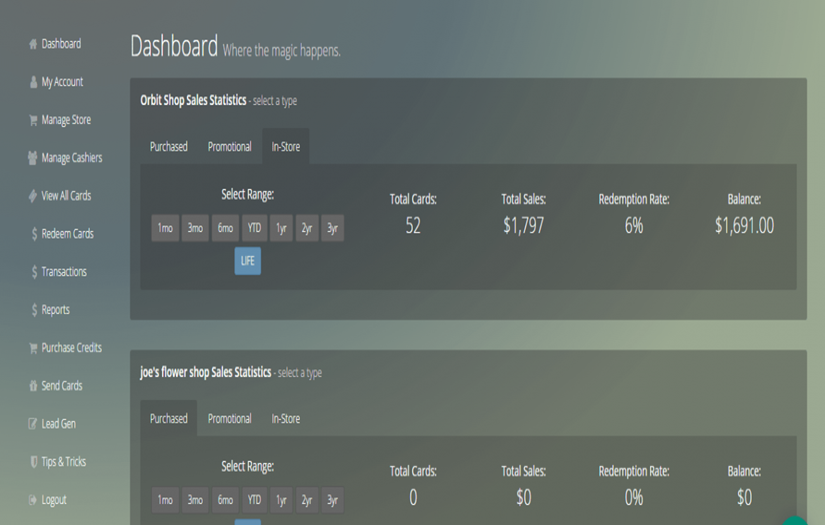825x525 pixels.
Task: Click the Orbit Shop Sales Statistics heading
Action: pyautogui.click(x=193, y=100)
